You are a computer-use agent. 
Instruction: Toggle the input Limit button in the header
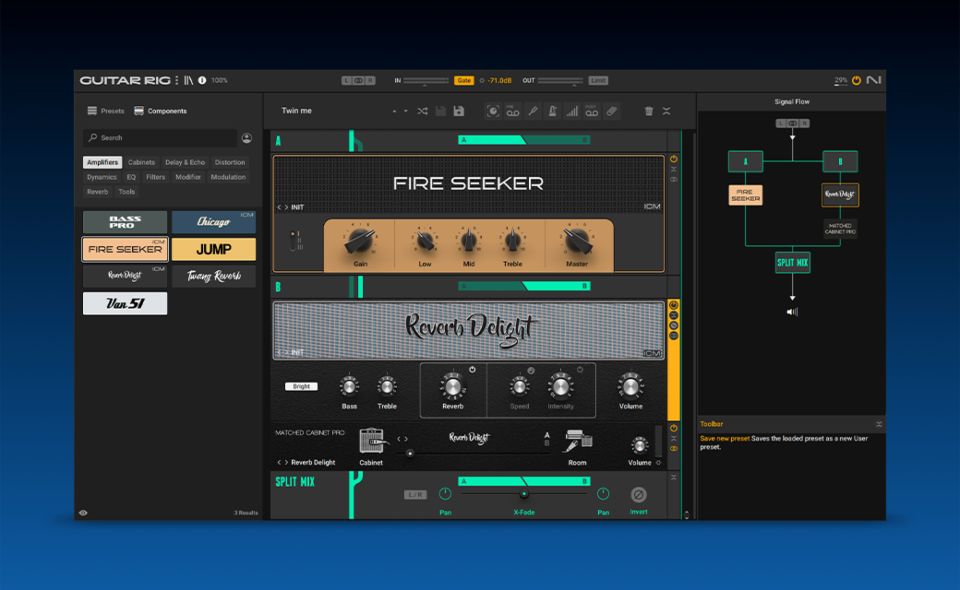point(598,80)
